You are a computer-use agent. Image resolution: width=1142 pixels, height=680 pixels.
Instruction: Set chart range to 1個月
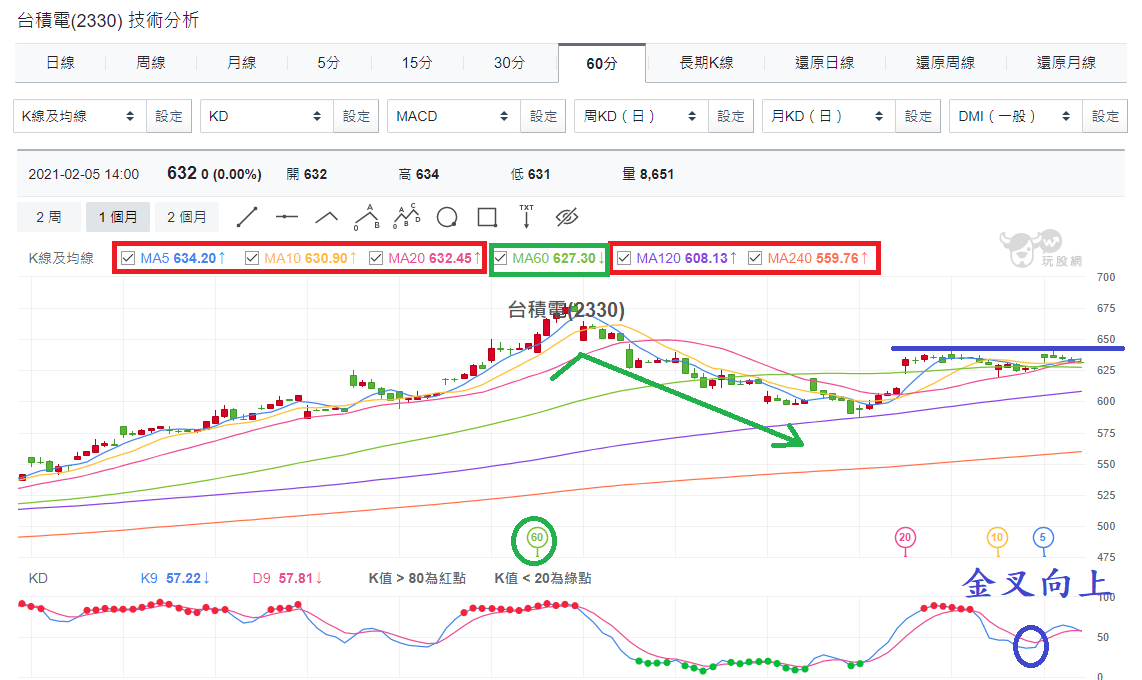pyautogui.click(x=118, y=217)
